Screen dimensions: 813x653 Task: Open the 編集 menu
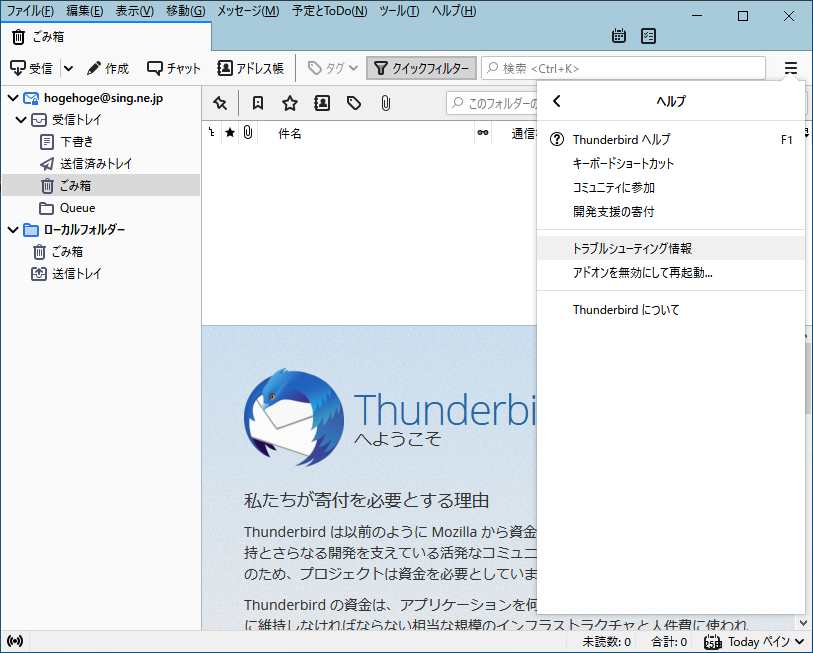(85, 11)
